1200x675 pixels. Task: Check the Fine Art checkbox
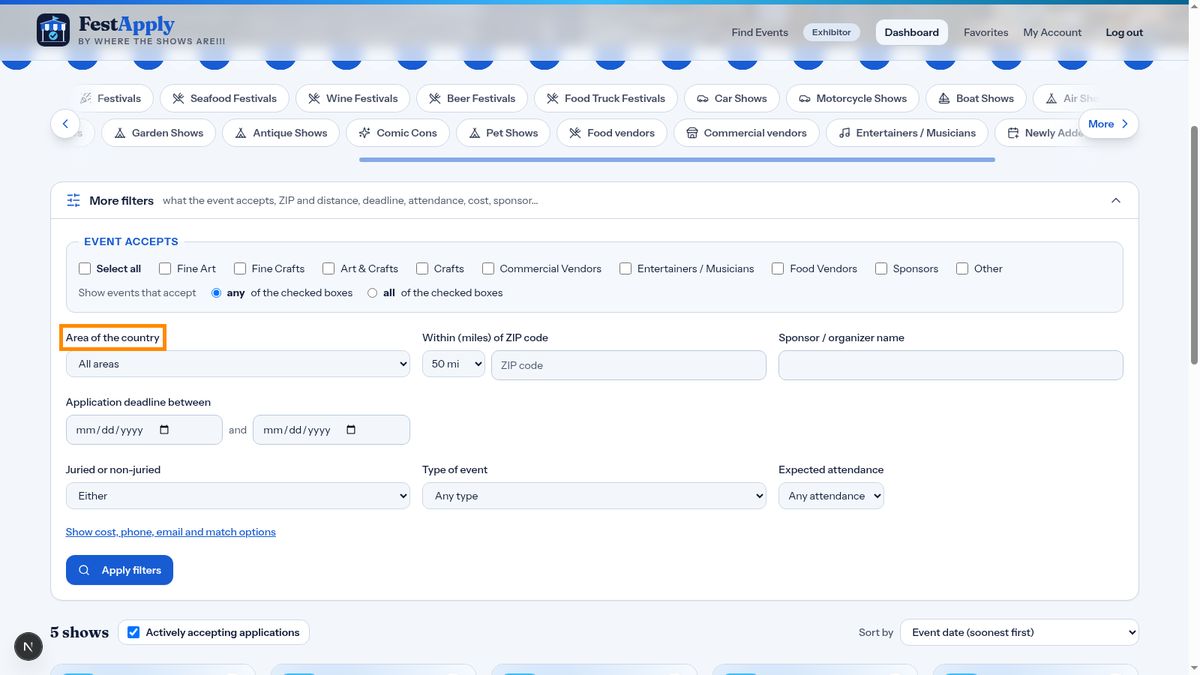165,269
